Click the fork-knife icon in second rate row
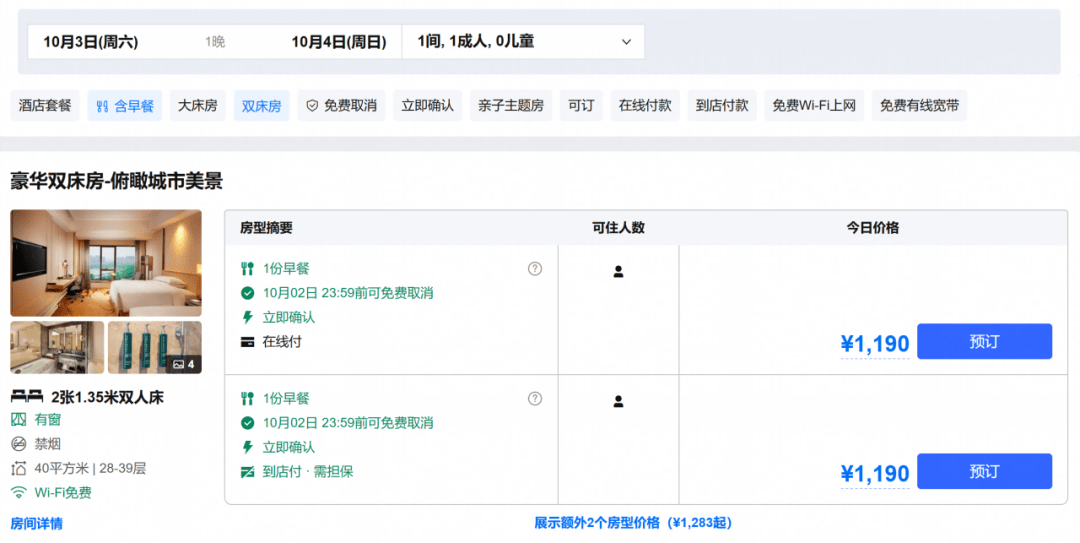 pyautogui.click(x=247, y=398)
